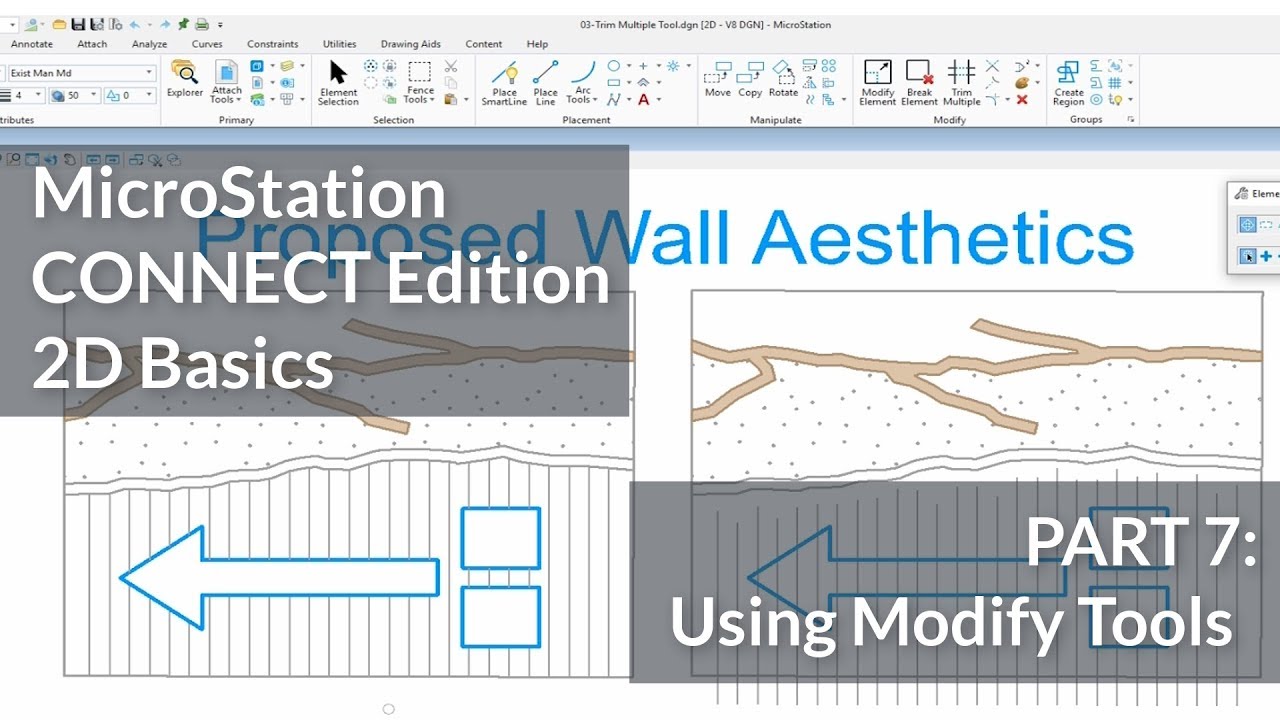The height and width of the screenshot is (720, 1280).
Task: Open the Exist Man Md level dropdown
Action: [x=150, y=73]
